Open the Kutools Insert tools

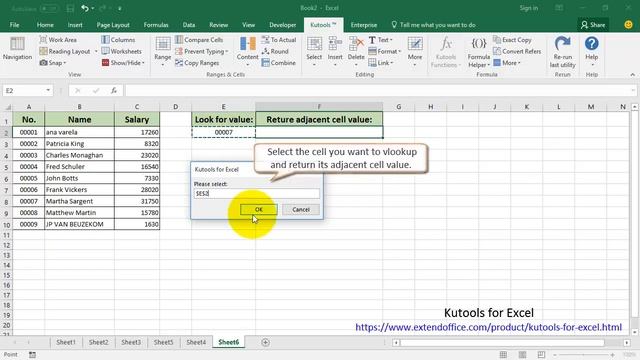pyautogui.click(x=335, y=51)
